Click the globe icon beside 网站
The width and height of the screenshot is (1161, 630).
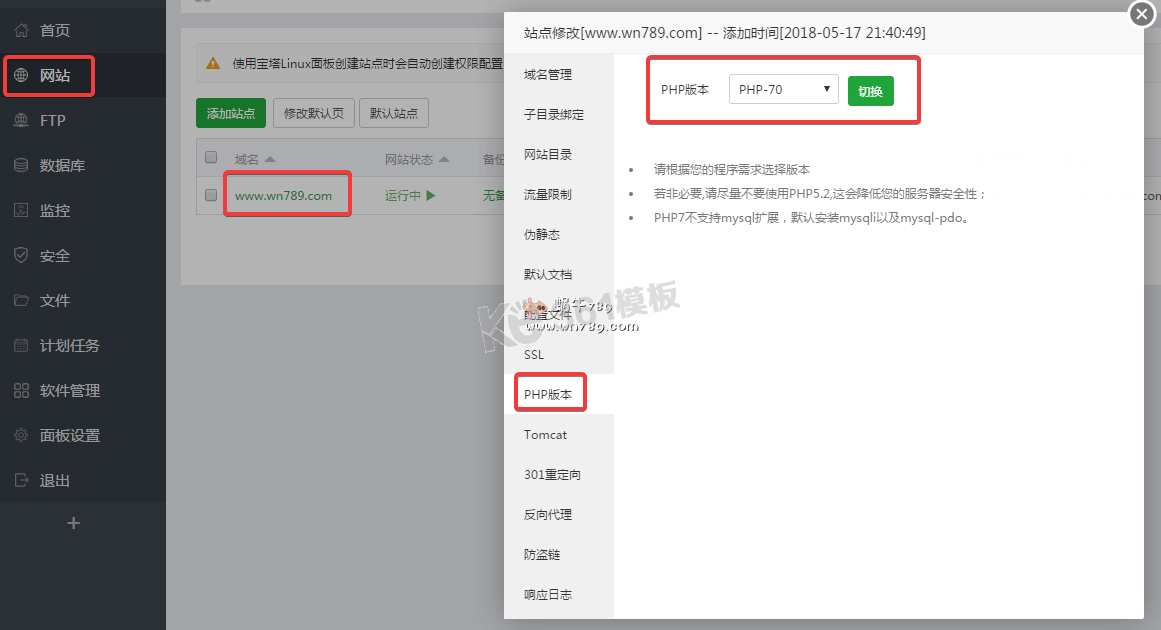(21, 76)
